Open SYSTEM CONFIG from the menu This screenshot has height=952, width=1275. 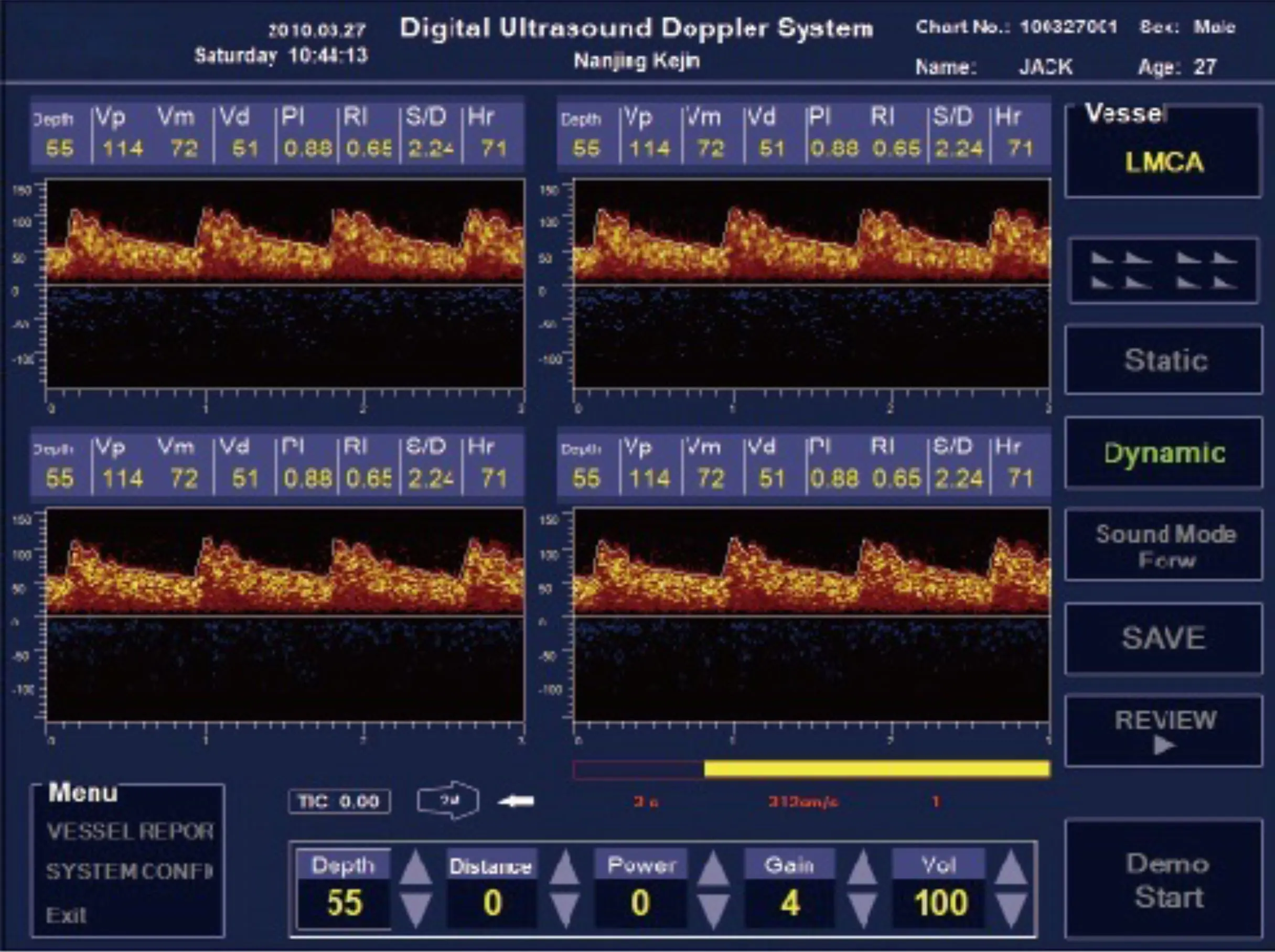(x=130, y=871)
